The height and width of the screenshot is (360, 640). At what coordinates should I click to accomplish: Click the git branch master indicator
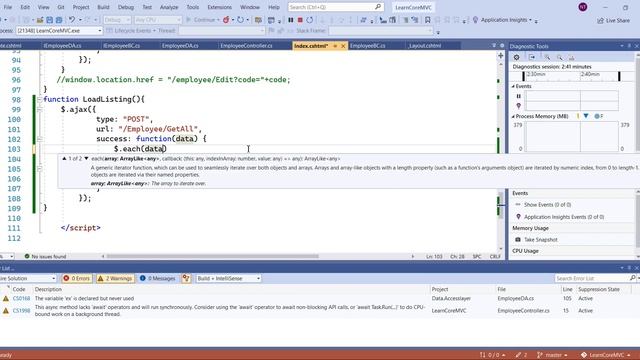coord(553,355)
